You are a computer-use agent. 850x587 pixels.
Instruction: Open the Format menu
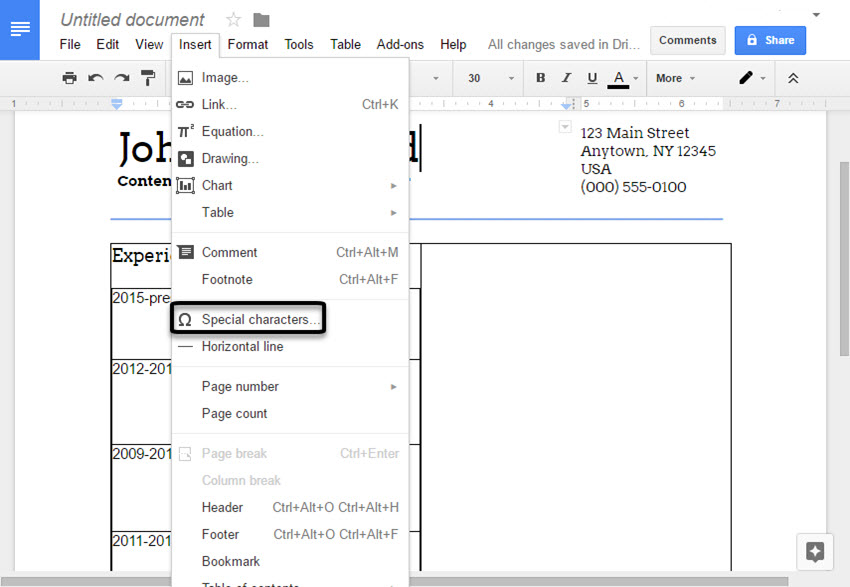point(248,44)
